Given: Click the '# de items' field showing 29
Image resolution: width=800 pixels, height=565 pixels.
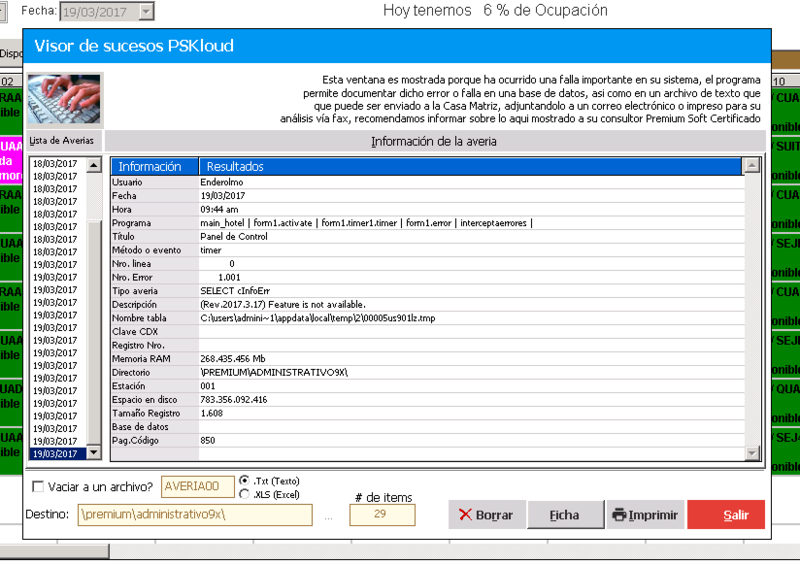Looking at the screenshot, I should [382, 514].
